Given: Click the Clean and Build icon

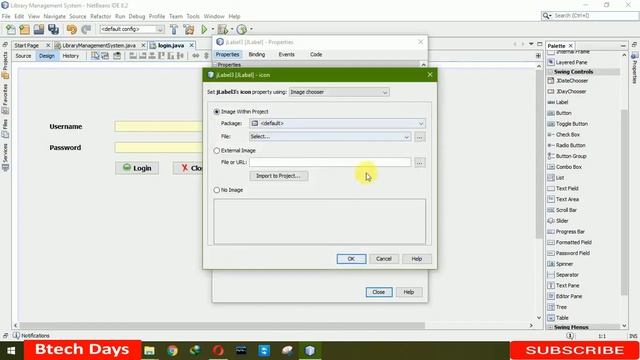Looking at the screenshot, I should 189,29.
